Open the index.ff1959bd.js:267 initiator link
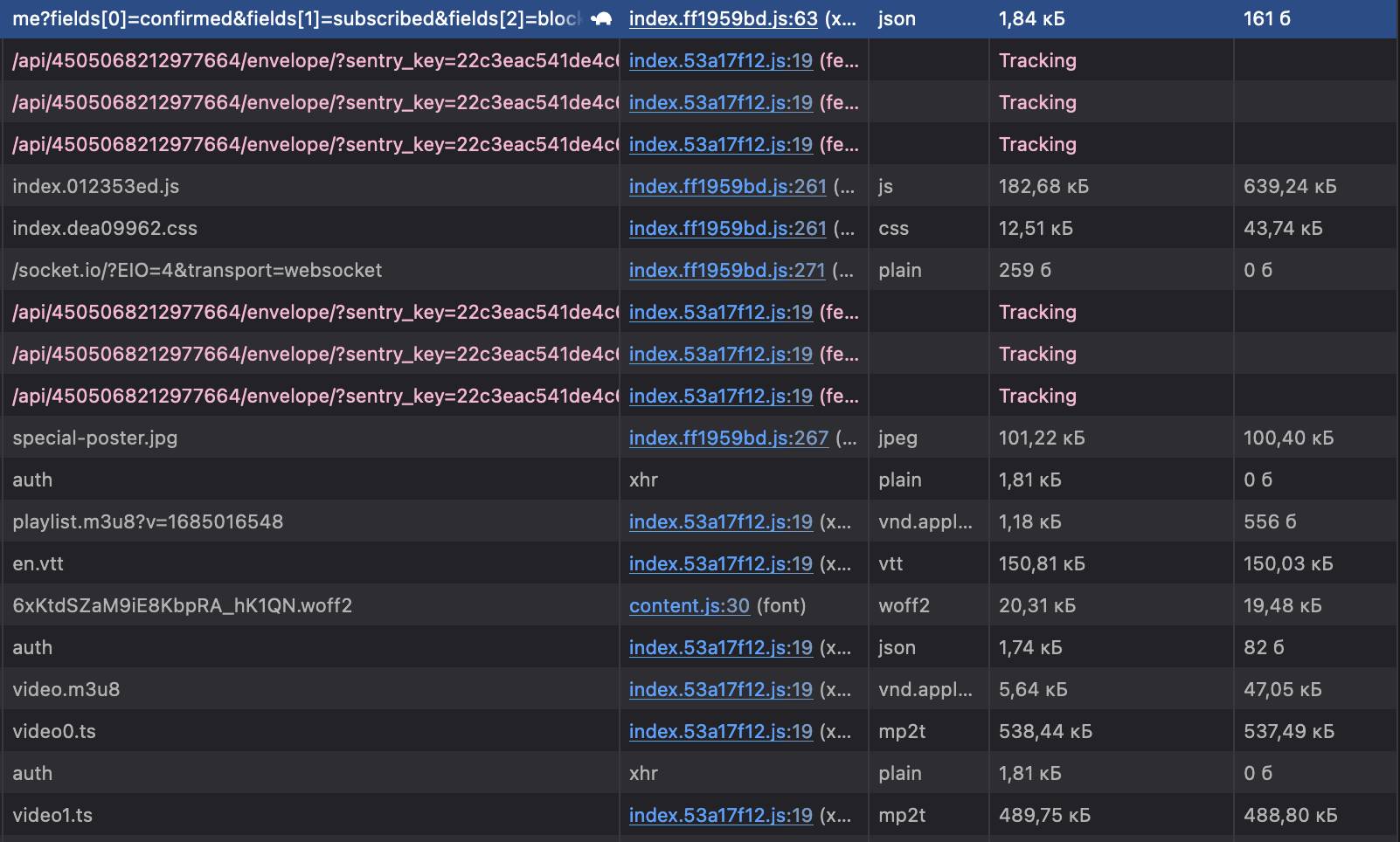 coord(728,438)
